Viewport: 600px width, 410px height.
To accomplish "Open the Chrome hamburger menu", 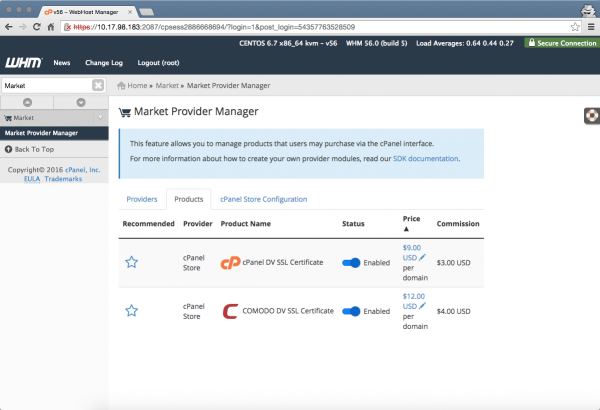I will point(591,27).
